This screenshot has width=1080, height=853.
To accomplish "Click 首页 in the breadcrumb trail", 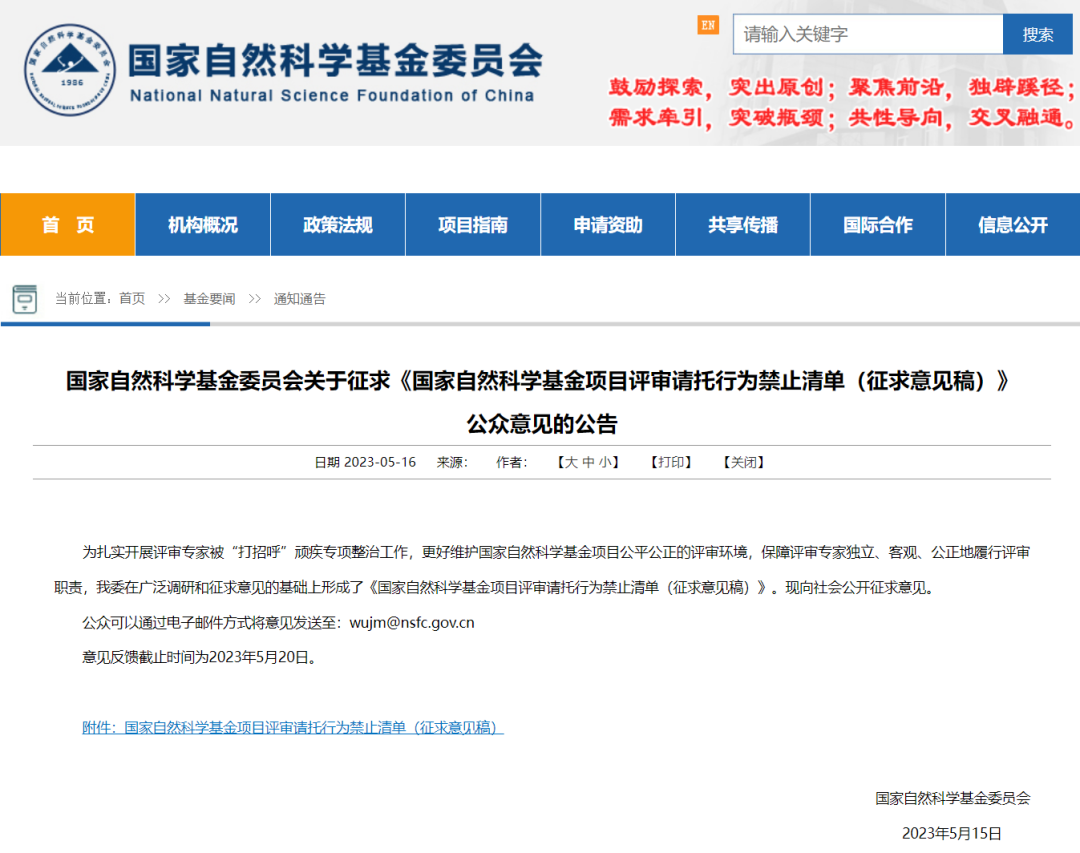I will (132, 299).
